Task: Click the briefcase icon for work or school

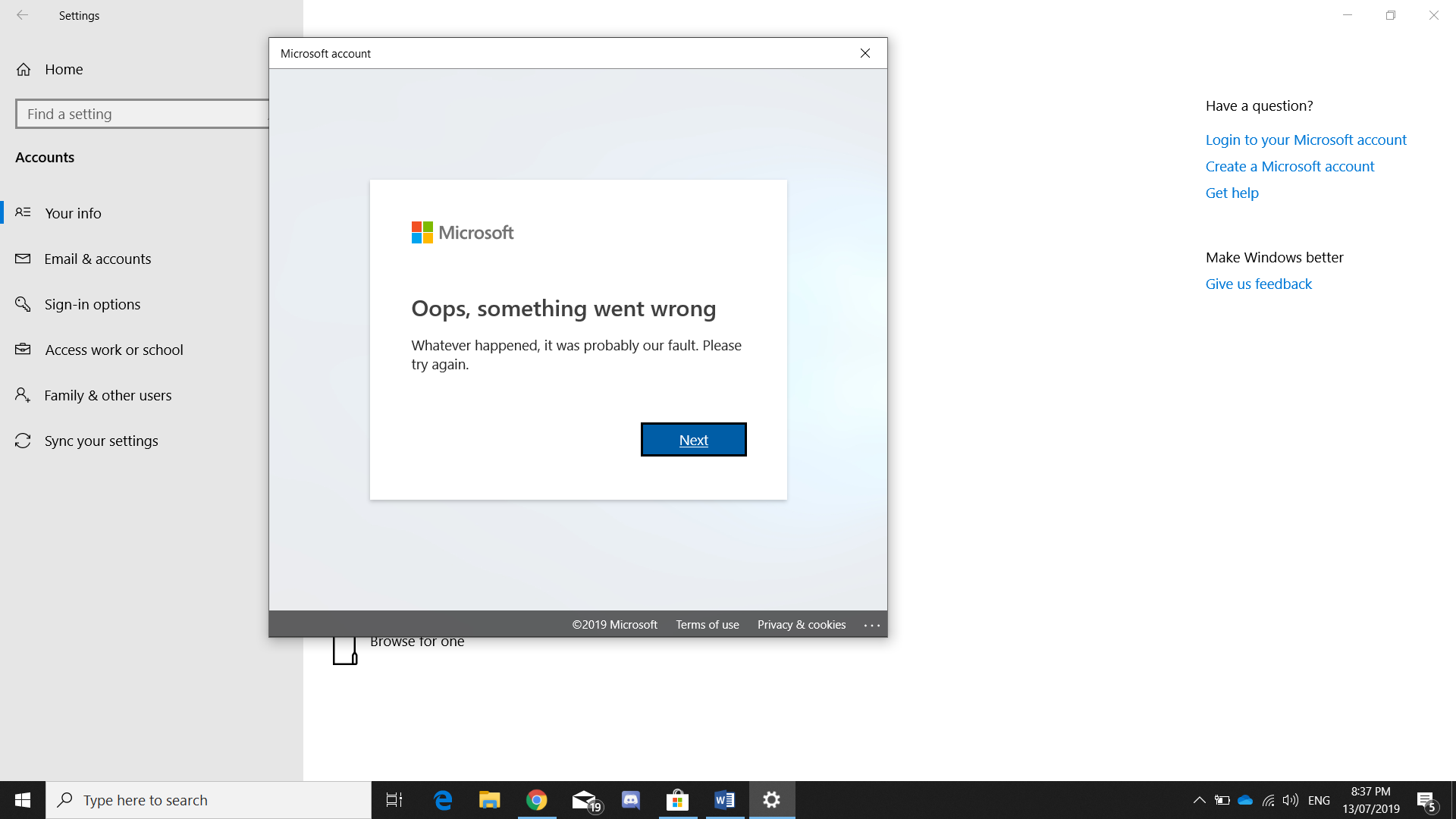Action: (x=23, y=349)
